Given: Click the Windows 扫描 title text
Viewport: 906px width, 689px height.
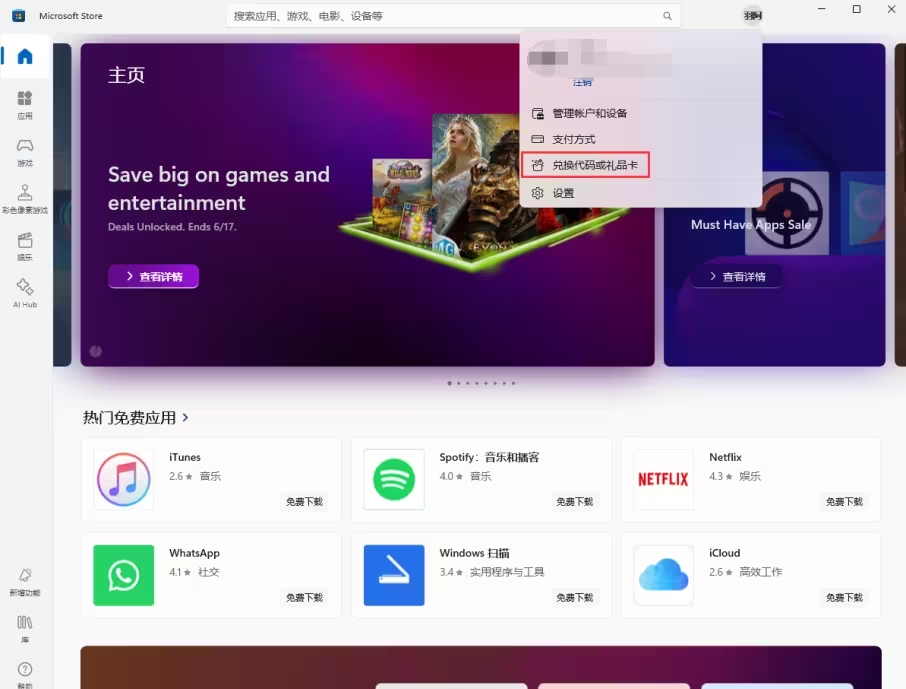Looking at the screenshot, I should [474, 553].
